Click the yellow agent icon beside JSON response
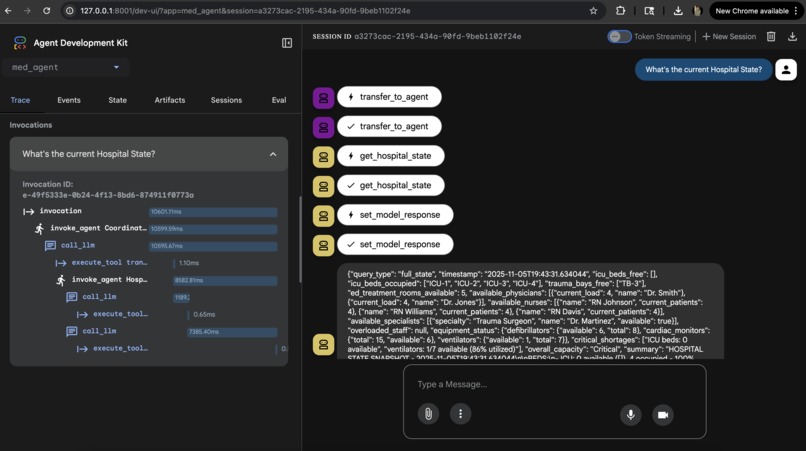The height and width of the screenshot is (451, 806). click(323, 344)
